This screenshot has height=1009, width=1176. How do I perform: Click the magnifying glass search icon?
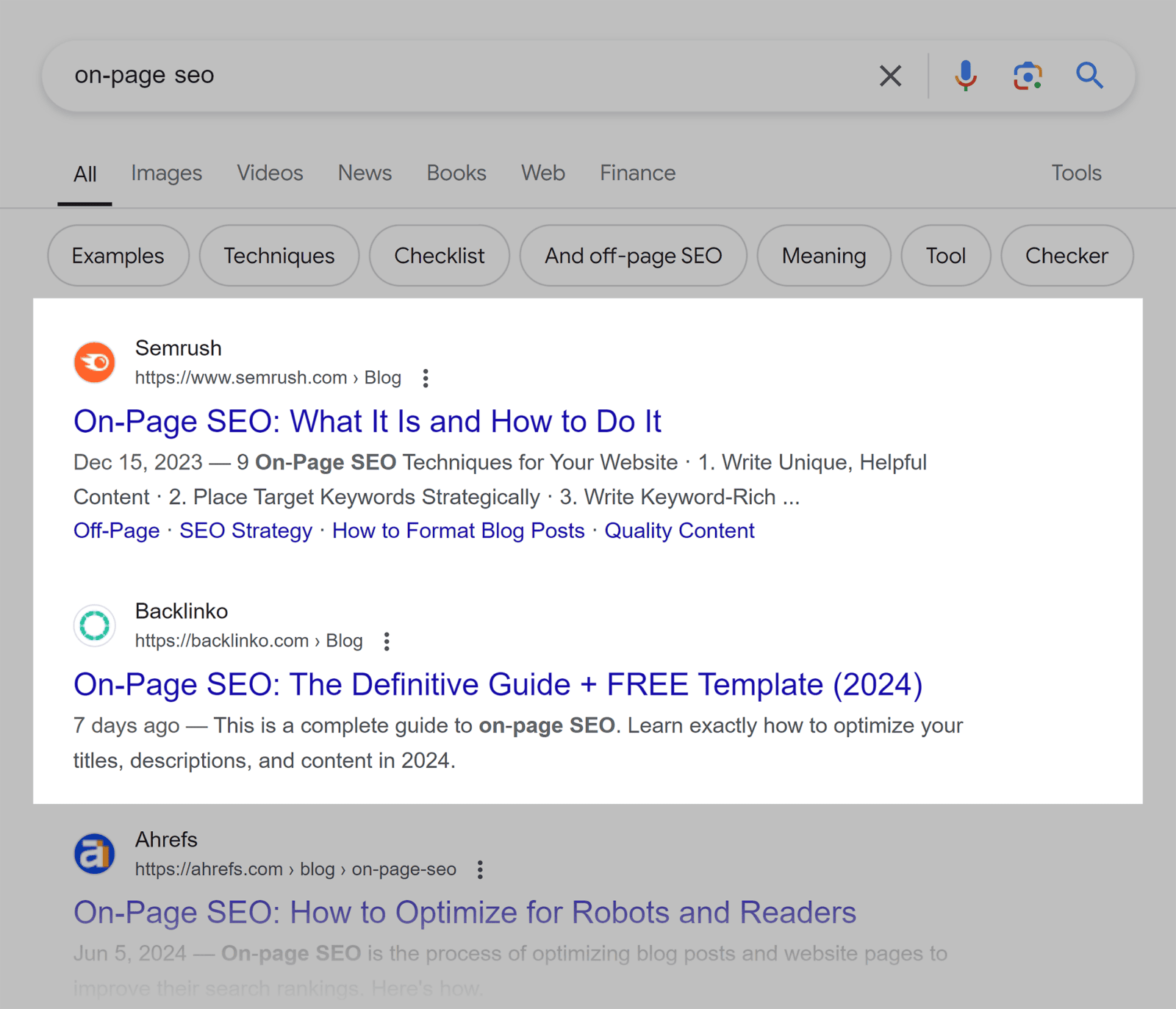1090,75
